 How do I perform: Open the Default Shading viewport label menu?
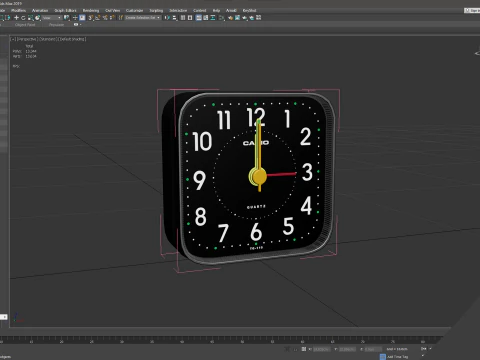pyautogui.click(x=72, y=39)
